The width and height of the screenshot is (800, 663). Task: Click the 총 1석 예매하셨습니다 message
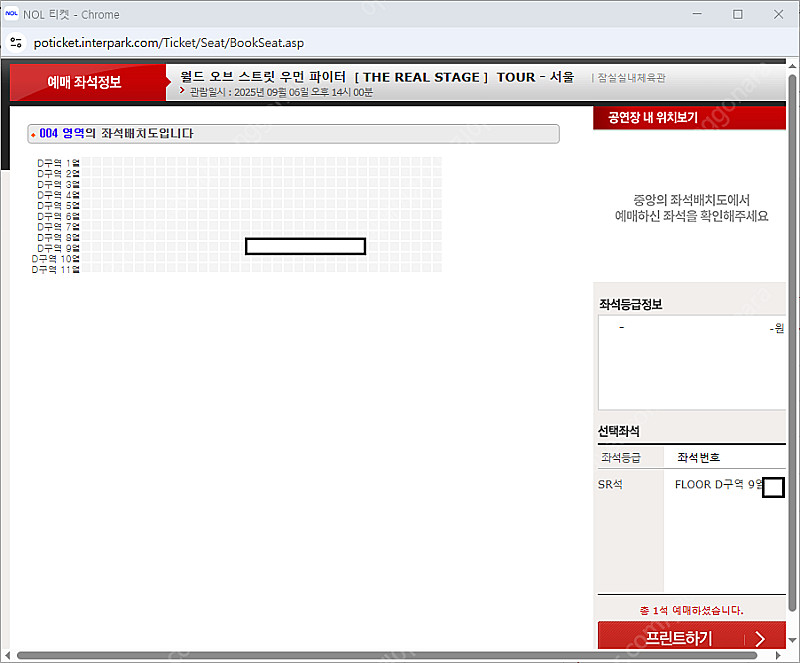click(x=691, y=610)
